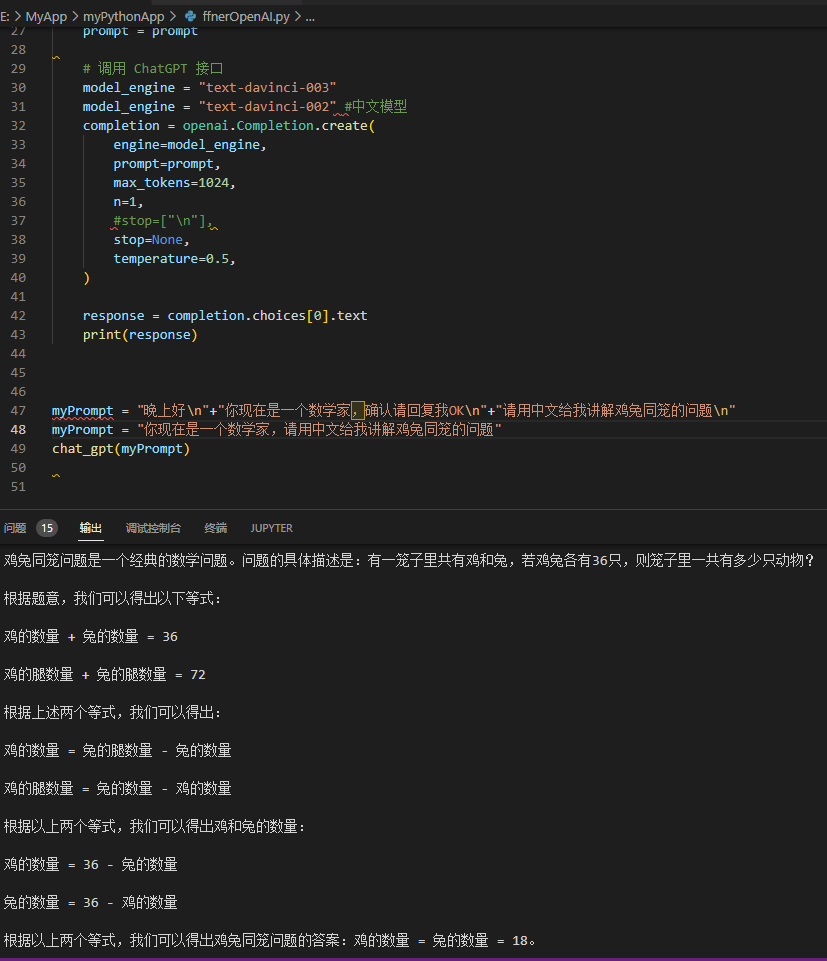Viewport: 827px width, 961px height.
Task: Click the print(response) statement
Action: point(140,335)
